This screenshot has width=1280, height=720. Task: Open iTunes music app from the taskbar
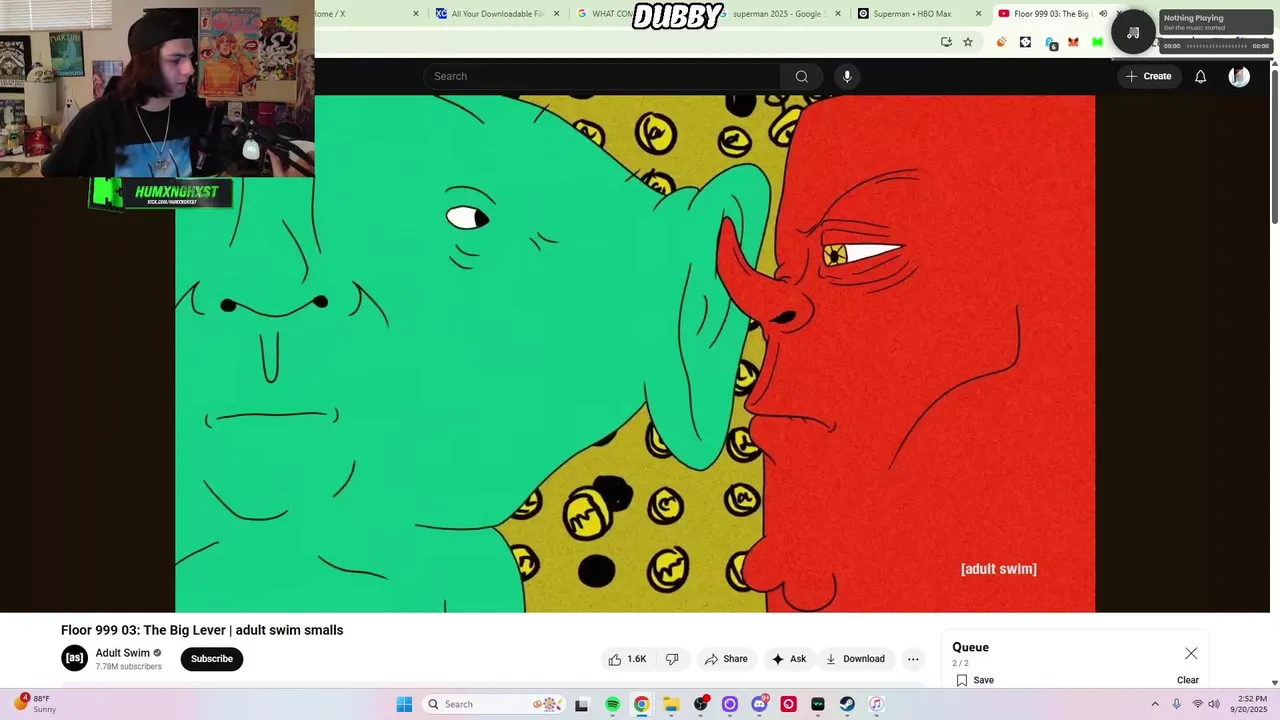click(x=876, y=704)
